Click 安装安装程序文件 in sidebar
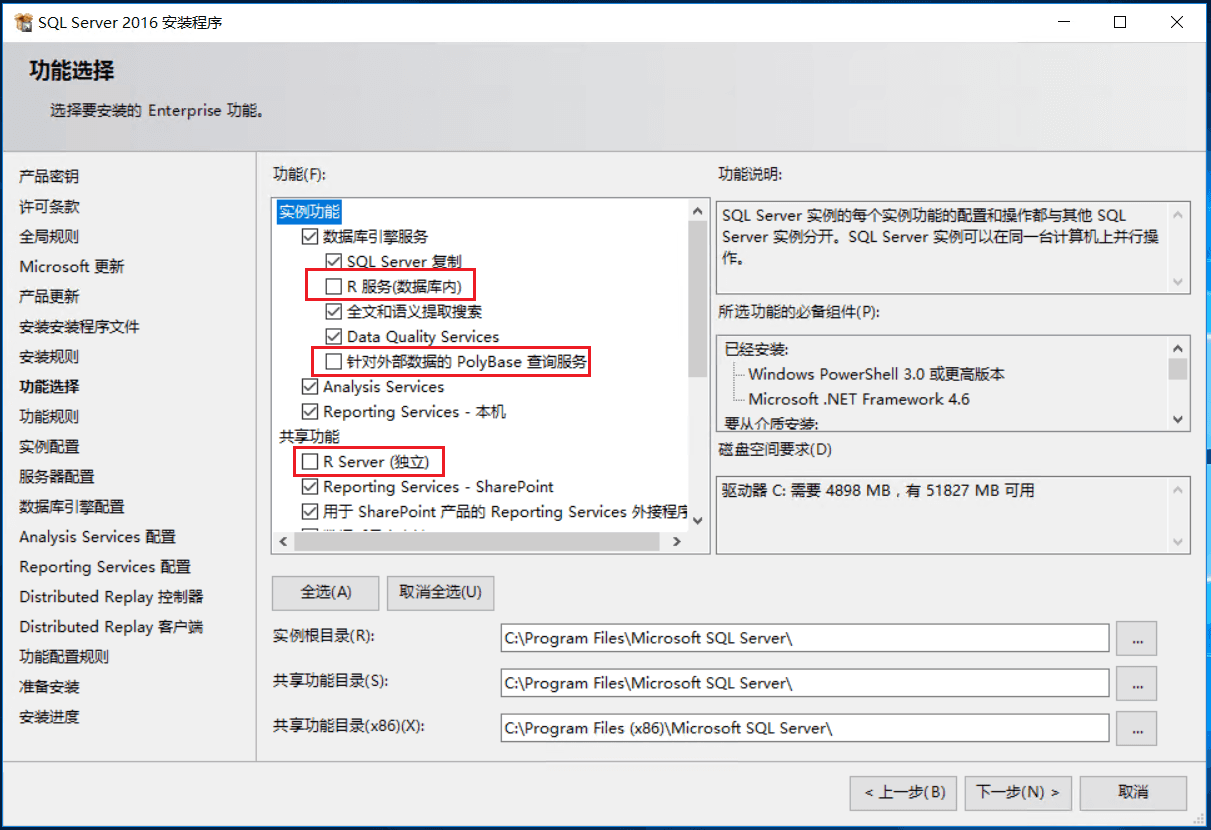This screenshot has width=1211, height=830. point(79,327)
